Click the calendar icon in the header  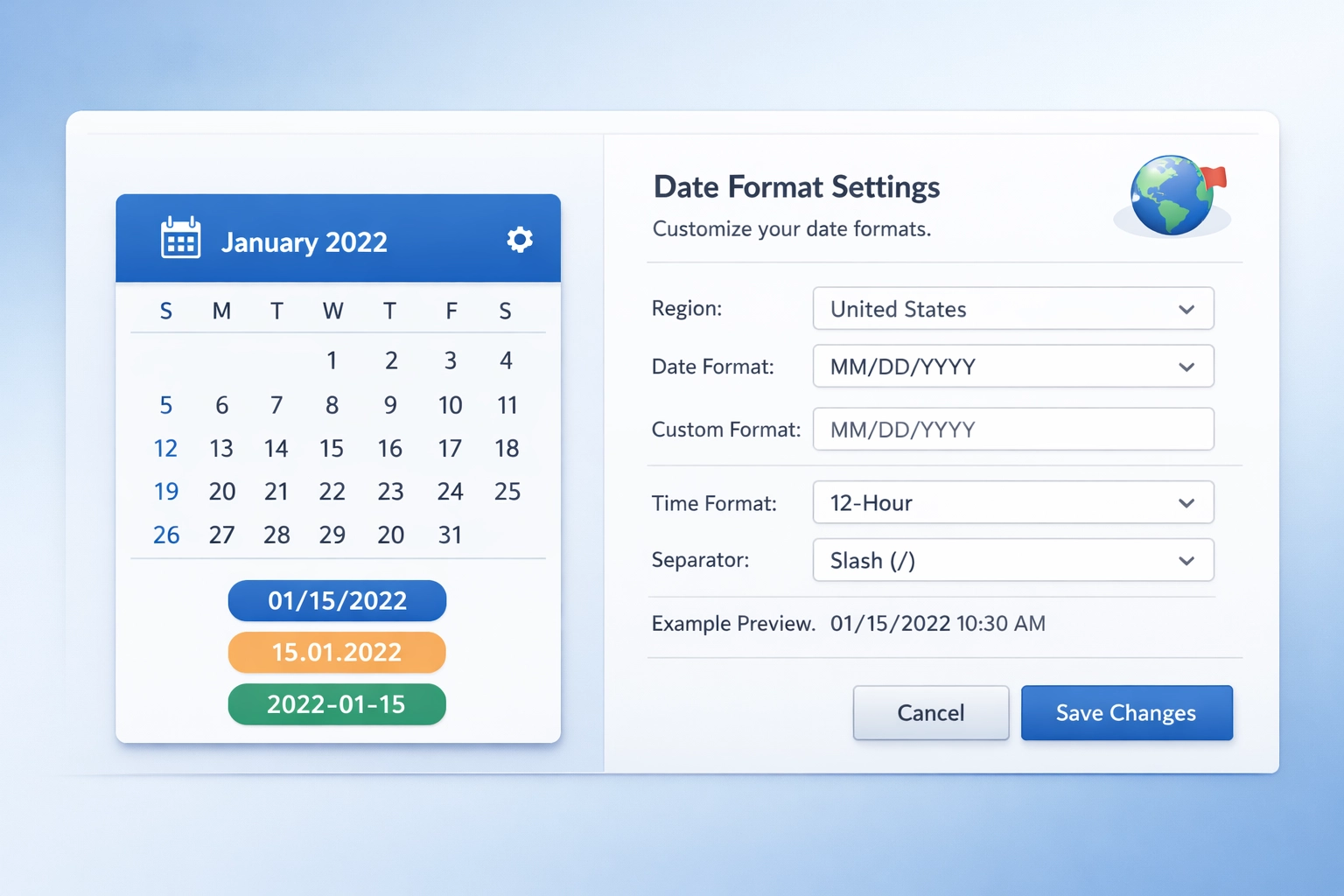pyautogui.click(x=179, y=238)
